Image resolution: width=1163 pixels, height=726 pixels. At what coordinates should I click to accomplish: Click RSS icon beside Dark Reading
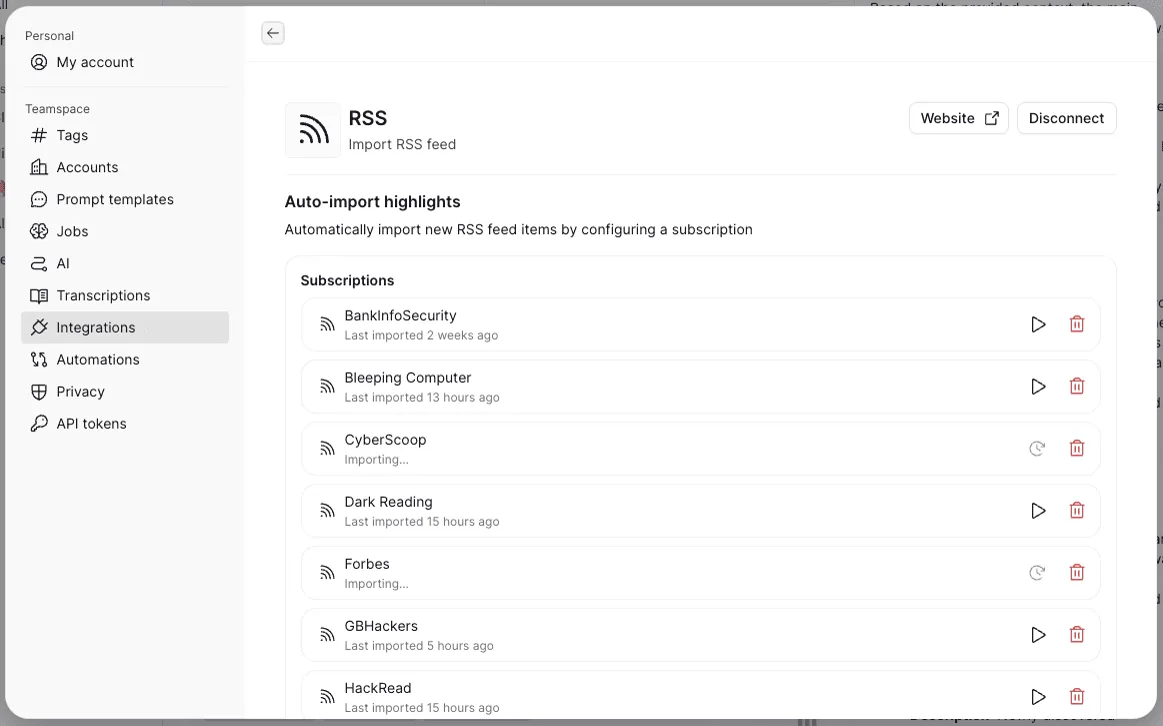coord(327,510)
